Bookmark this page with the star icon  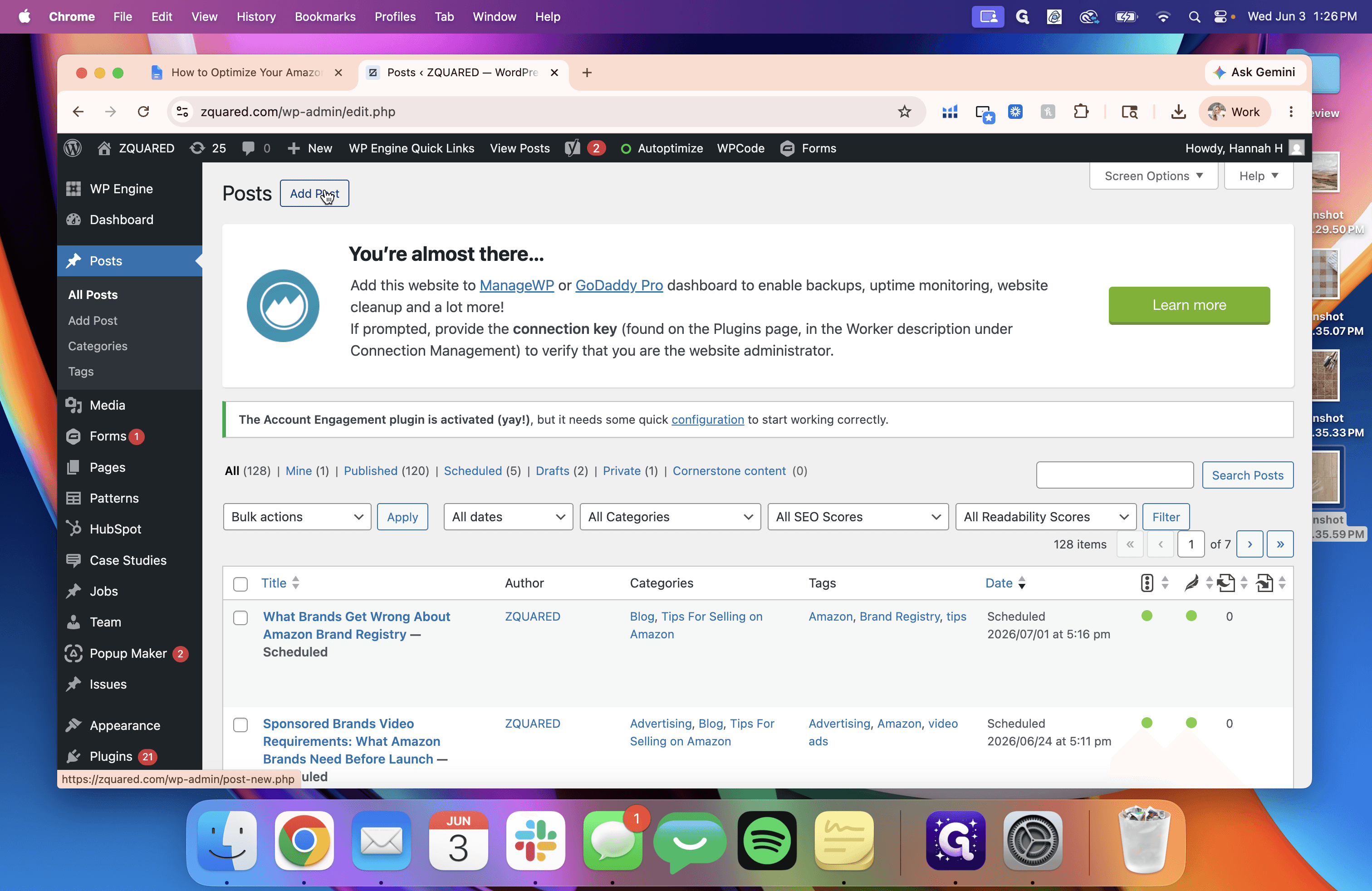click(904, 111)
